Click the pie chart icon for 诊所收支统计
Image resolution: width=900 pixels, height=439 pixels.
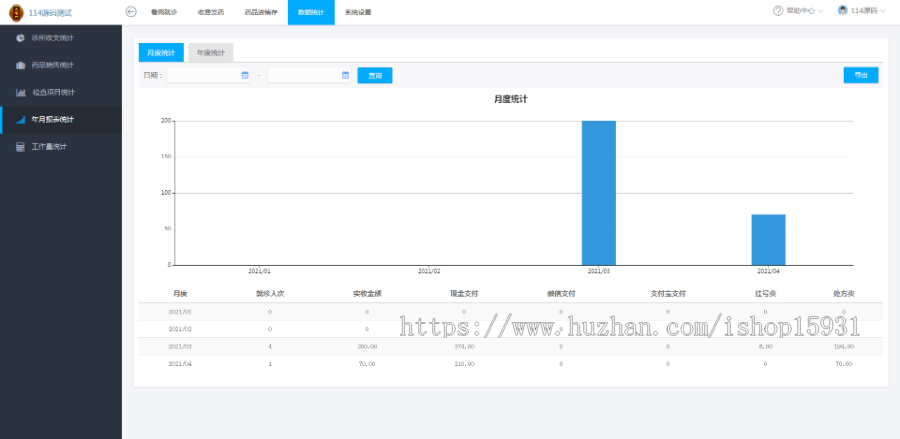point(20,38)
